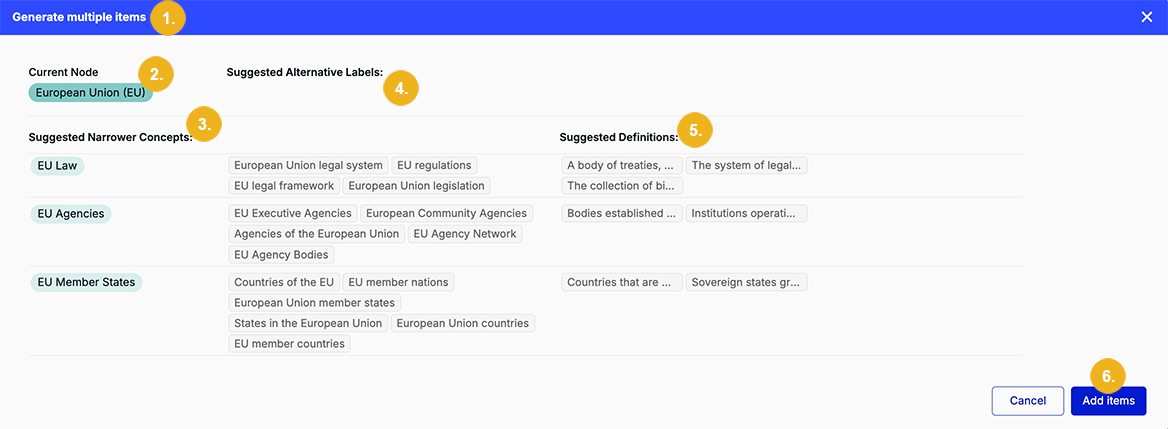
Task: Click the European Union (EU) current node tag
Action: [x=90, y=92]
